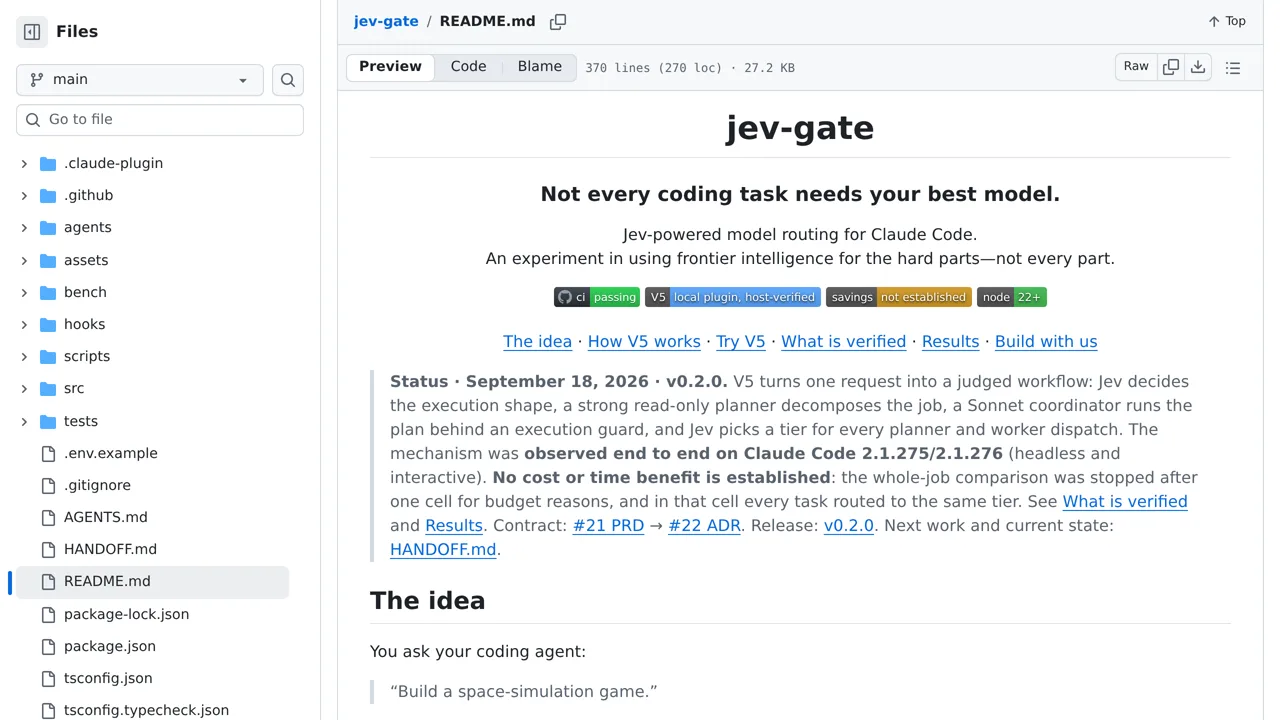Collapse the Files side panel icon

32,32
